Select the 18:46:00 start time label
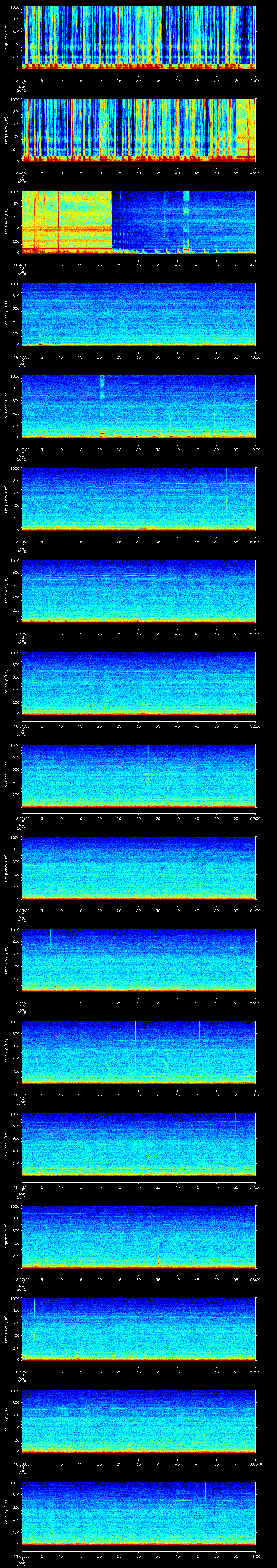The height and width of the screenshot is (1568, 277). coord(22,265)
